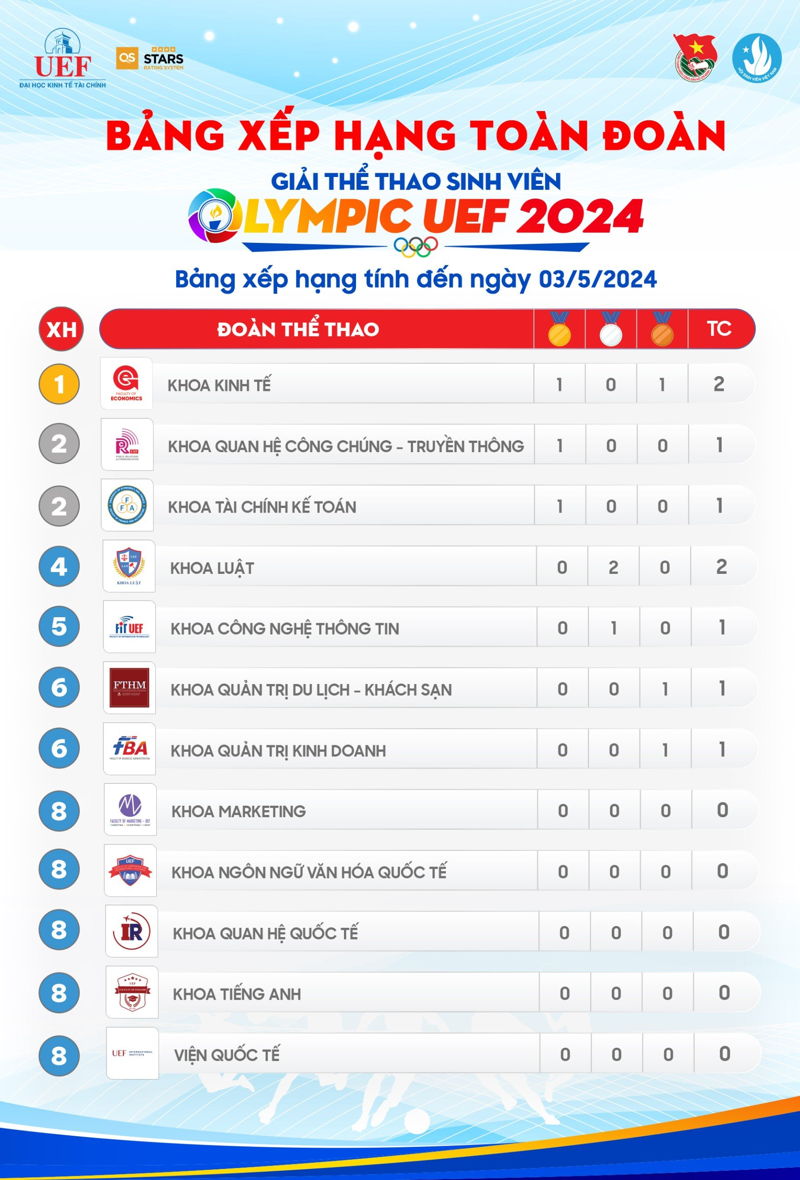
Task: Click the Khoa Luật shield logo
Action: point(129,567)
